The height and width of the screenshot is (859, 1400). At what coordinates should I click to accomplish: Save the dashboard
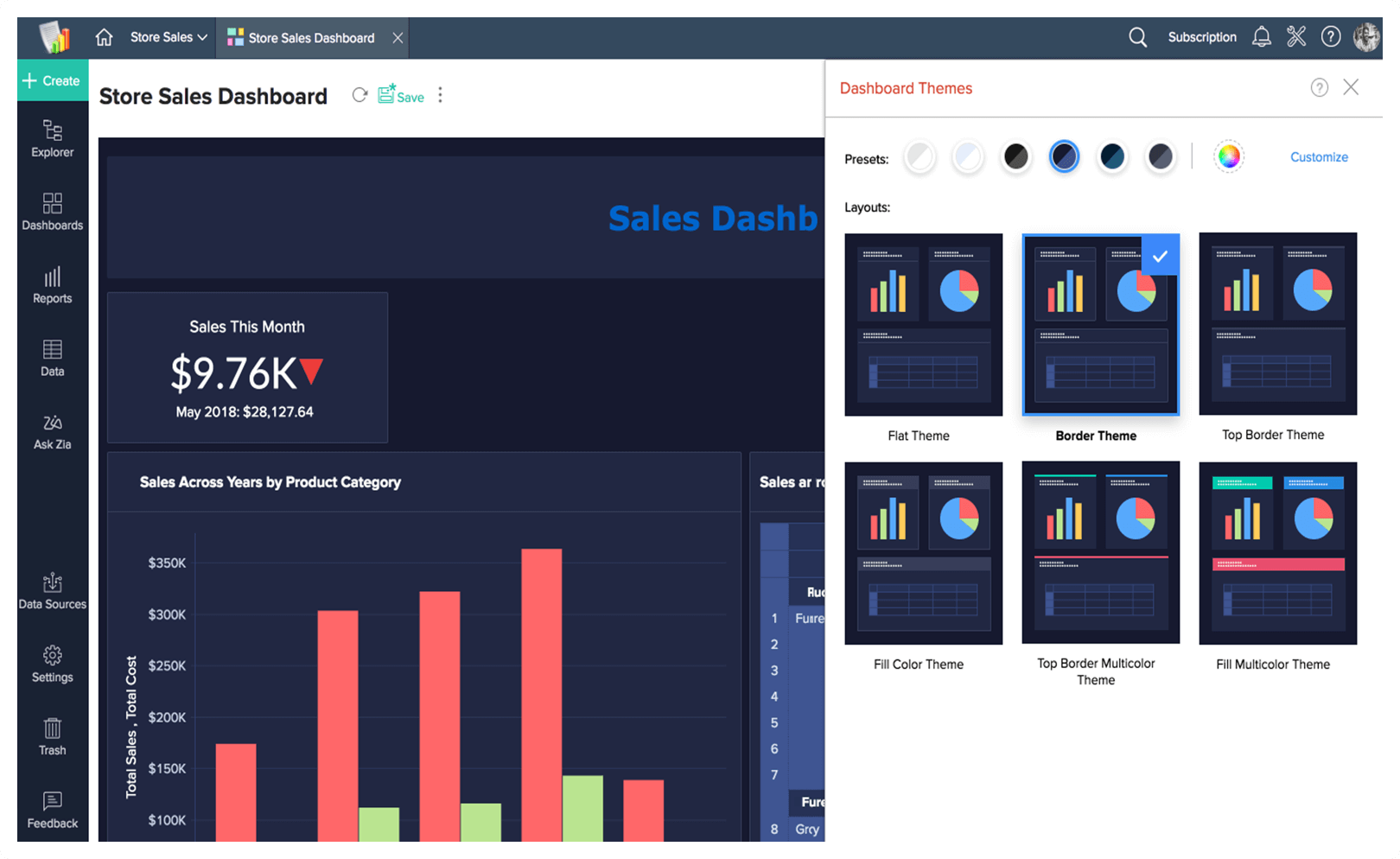(401, 96)
